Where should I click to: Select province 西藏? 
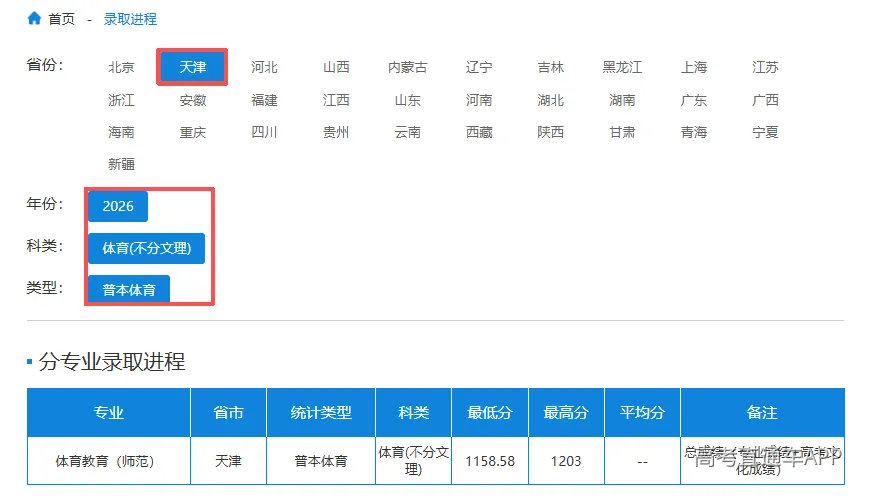(x=479, y=132)
